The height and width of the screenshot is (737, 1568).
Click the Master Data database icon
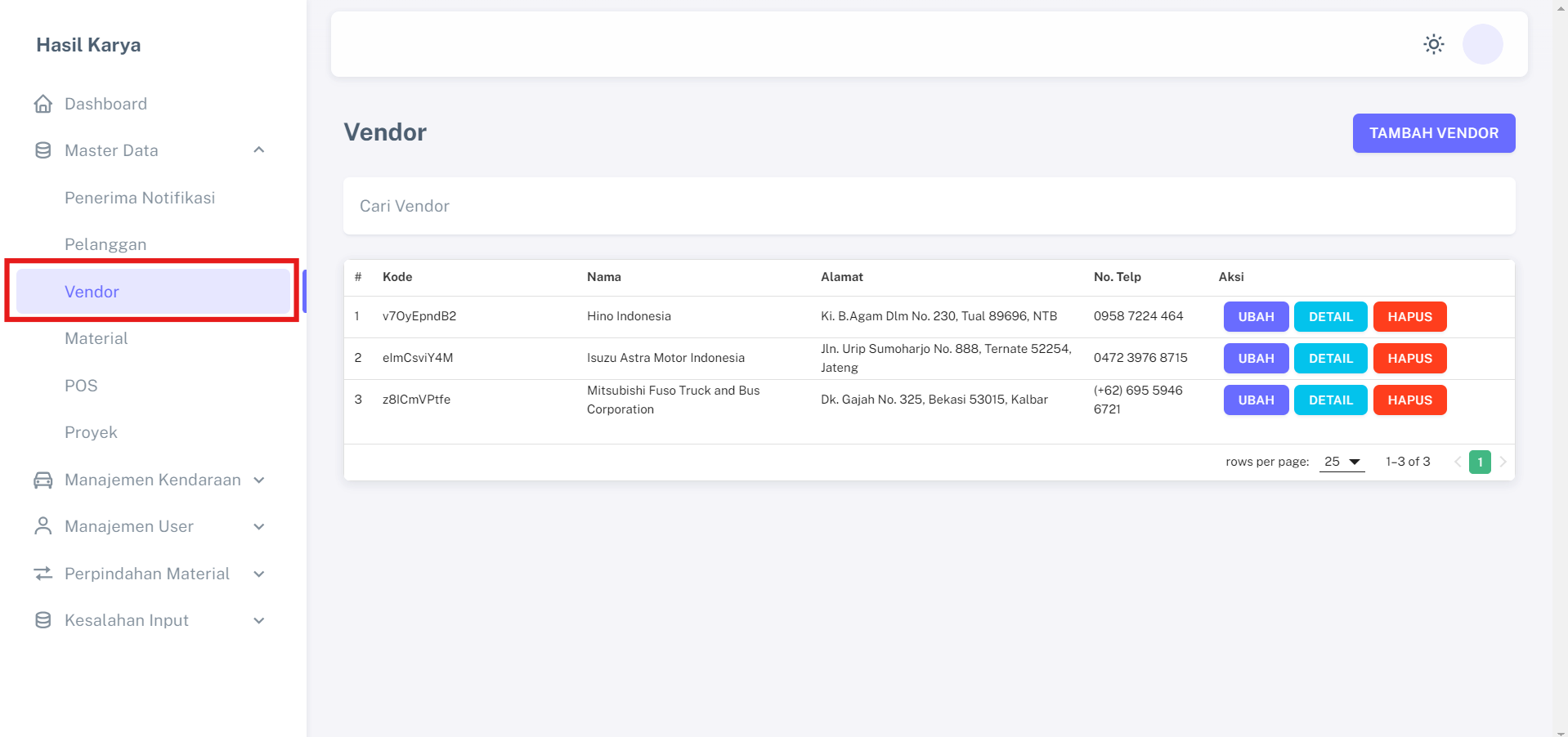(x=43, y=150)
